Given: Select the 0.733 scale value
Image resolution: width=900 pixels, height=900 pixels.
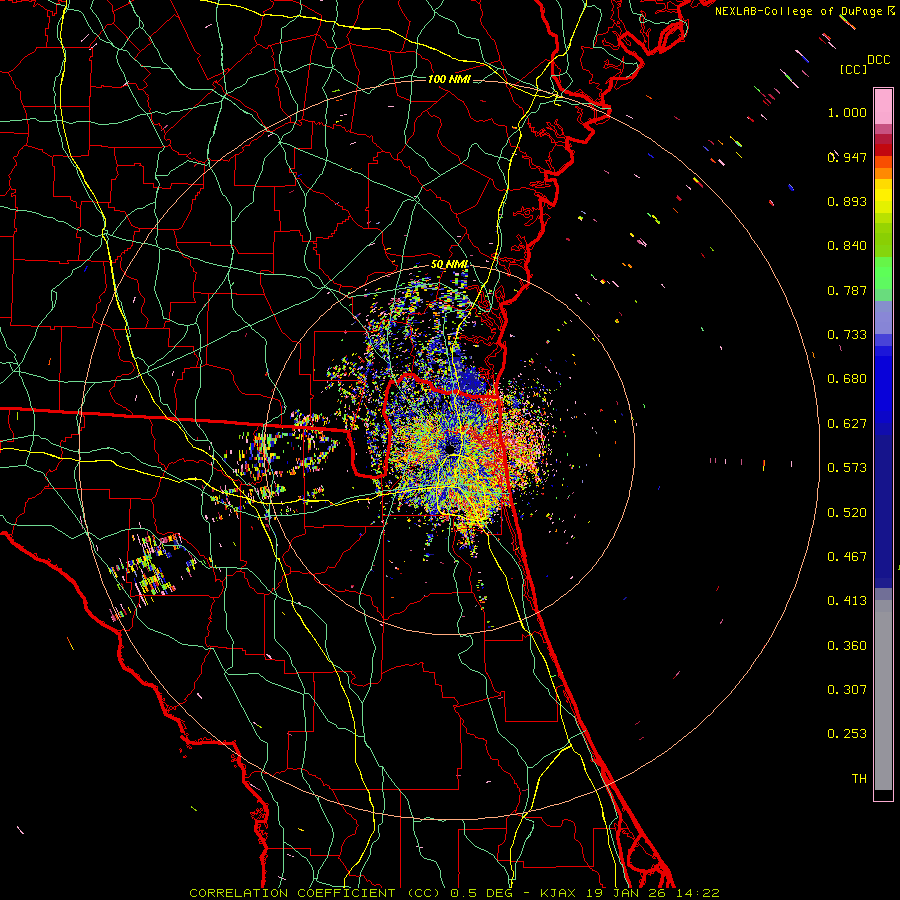Looking at the screenshot, I should (x=847, y=335).
